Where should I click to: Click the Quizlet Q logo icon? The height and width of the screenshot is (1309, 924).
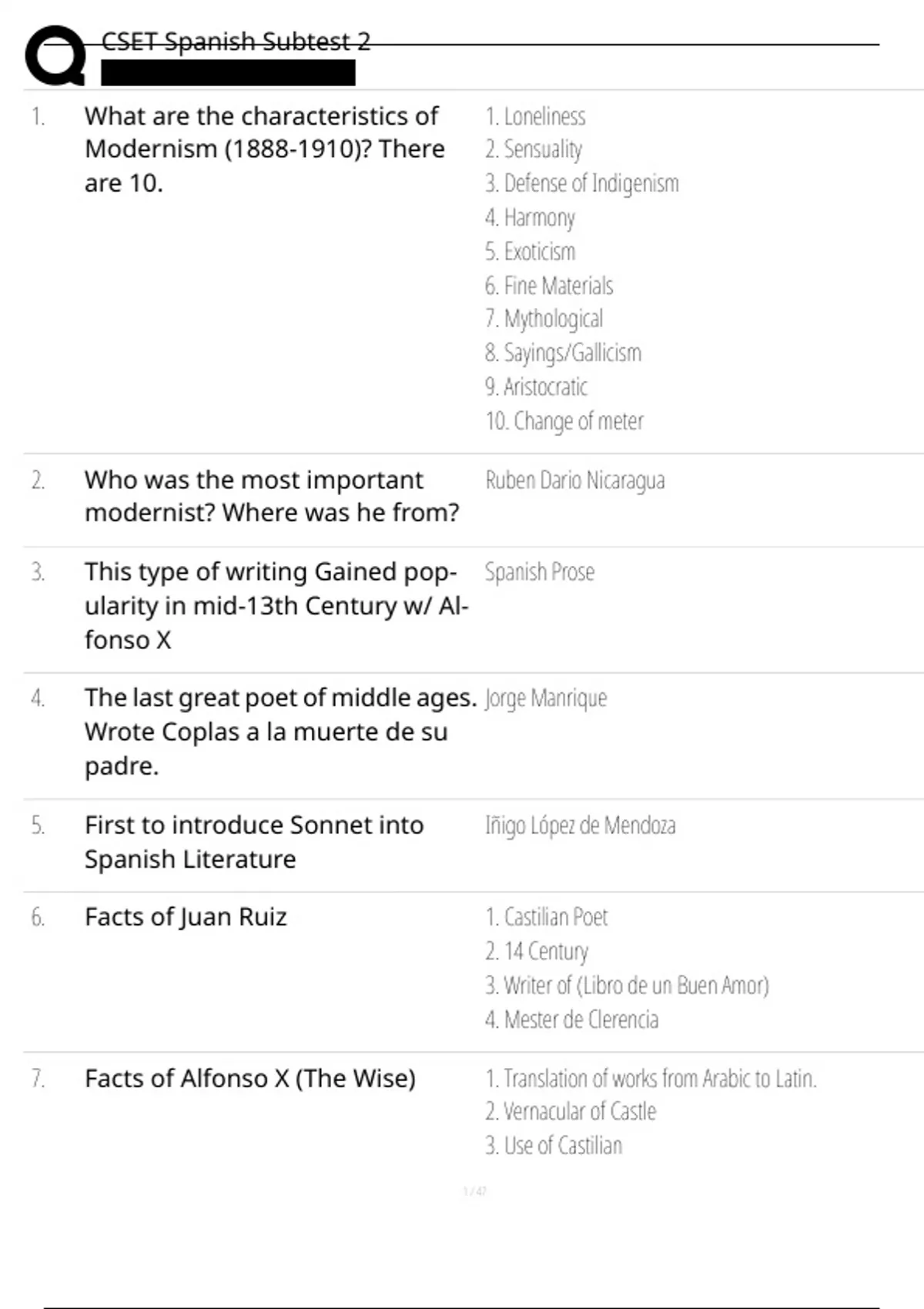(55, 55)
